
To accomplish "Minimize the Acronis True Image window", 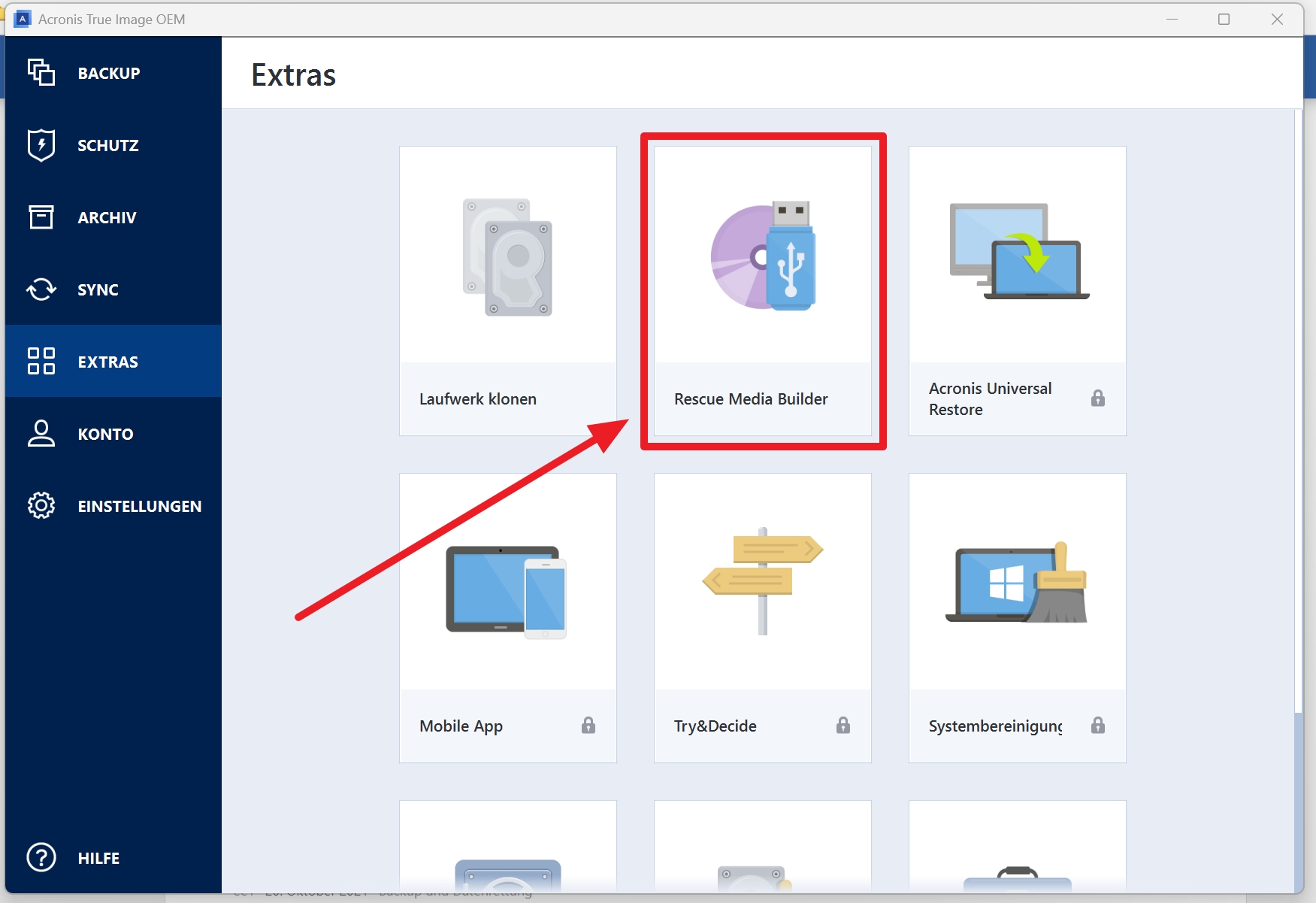I will (x=1172, y=19).
